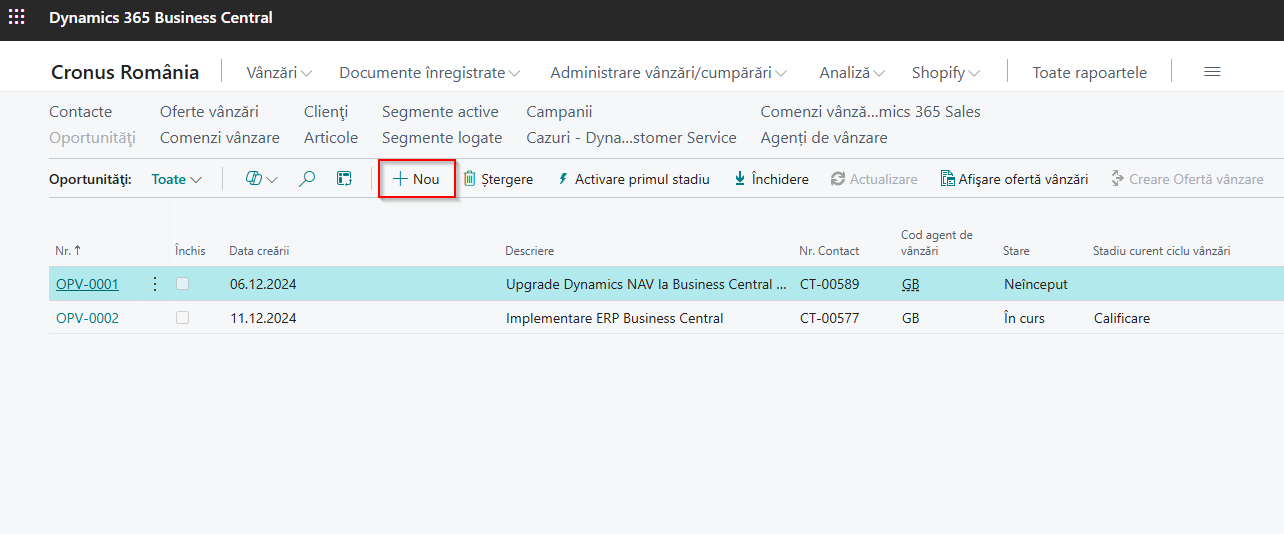Screen dimensions: 1284x534
Task: Expand the Vânzări menu
Action: 279,72
